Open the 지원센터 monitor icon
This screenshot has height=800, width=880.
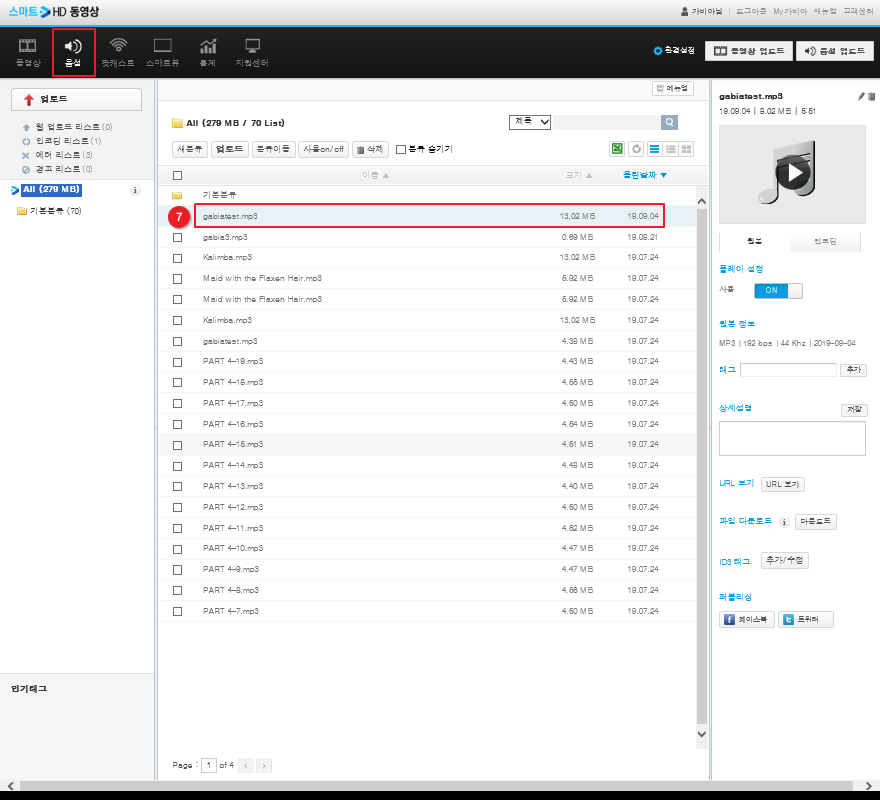click(x=252, y=45)
